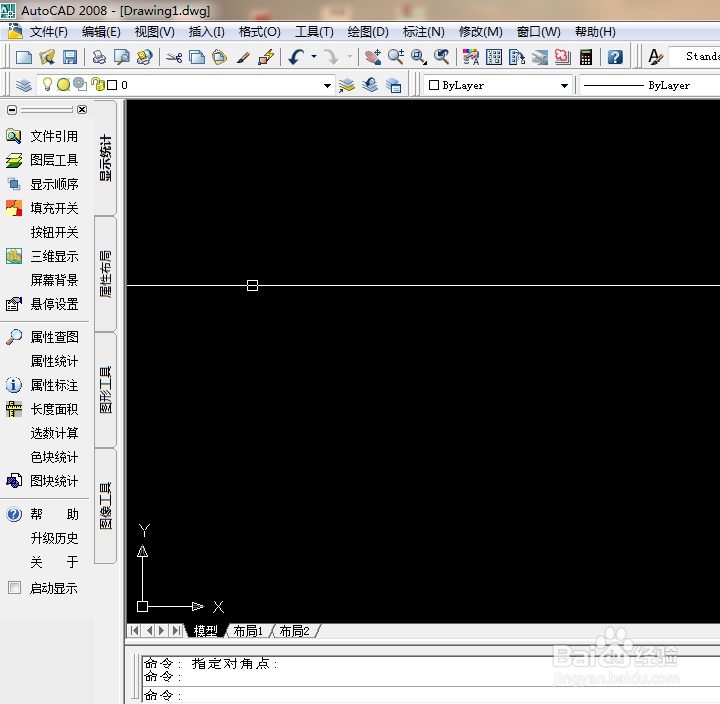Select Zoom Realtime magnifier icon
Screen dimensions: 720x704
click(x=395, y=57)
